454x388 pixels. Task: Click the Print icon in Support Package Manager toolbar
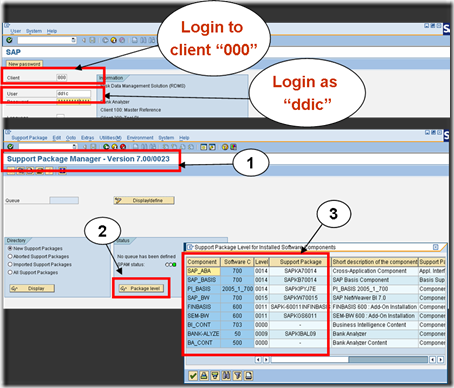(135, 147)
